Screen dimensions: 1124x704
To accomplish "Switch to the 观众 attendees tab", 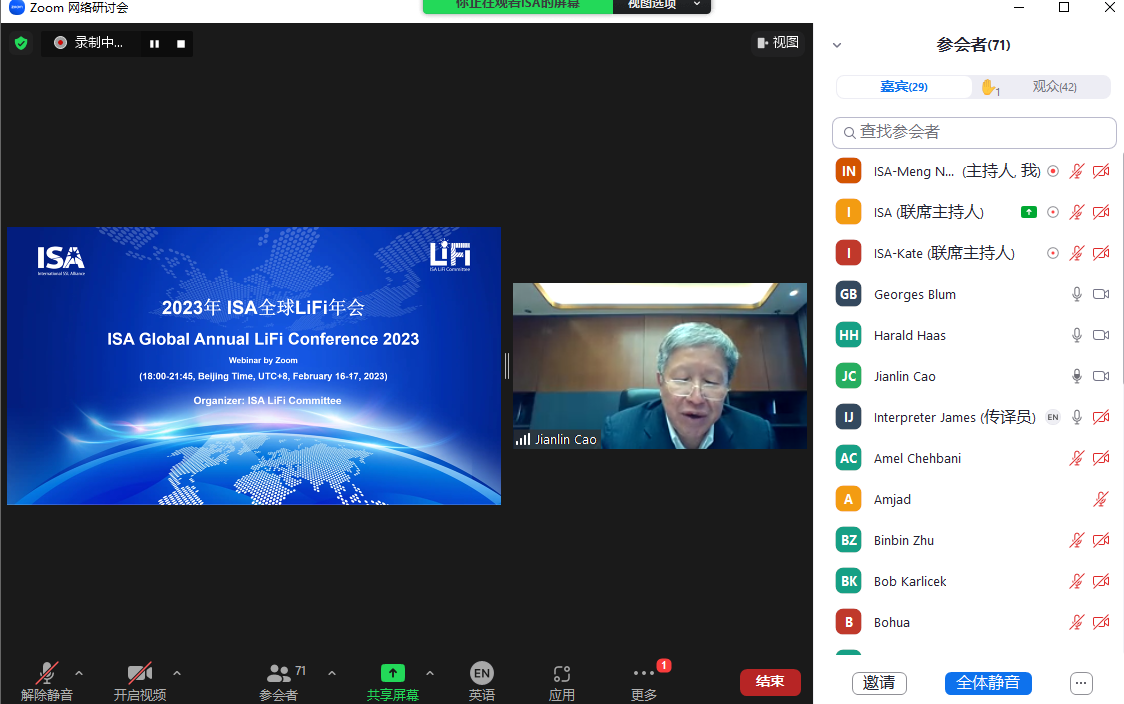I will (x=1054, y=87).
